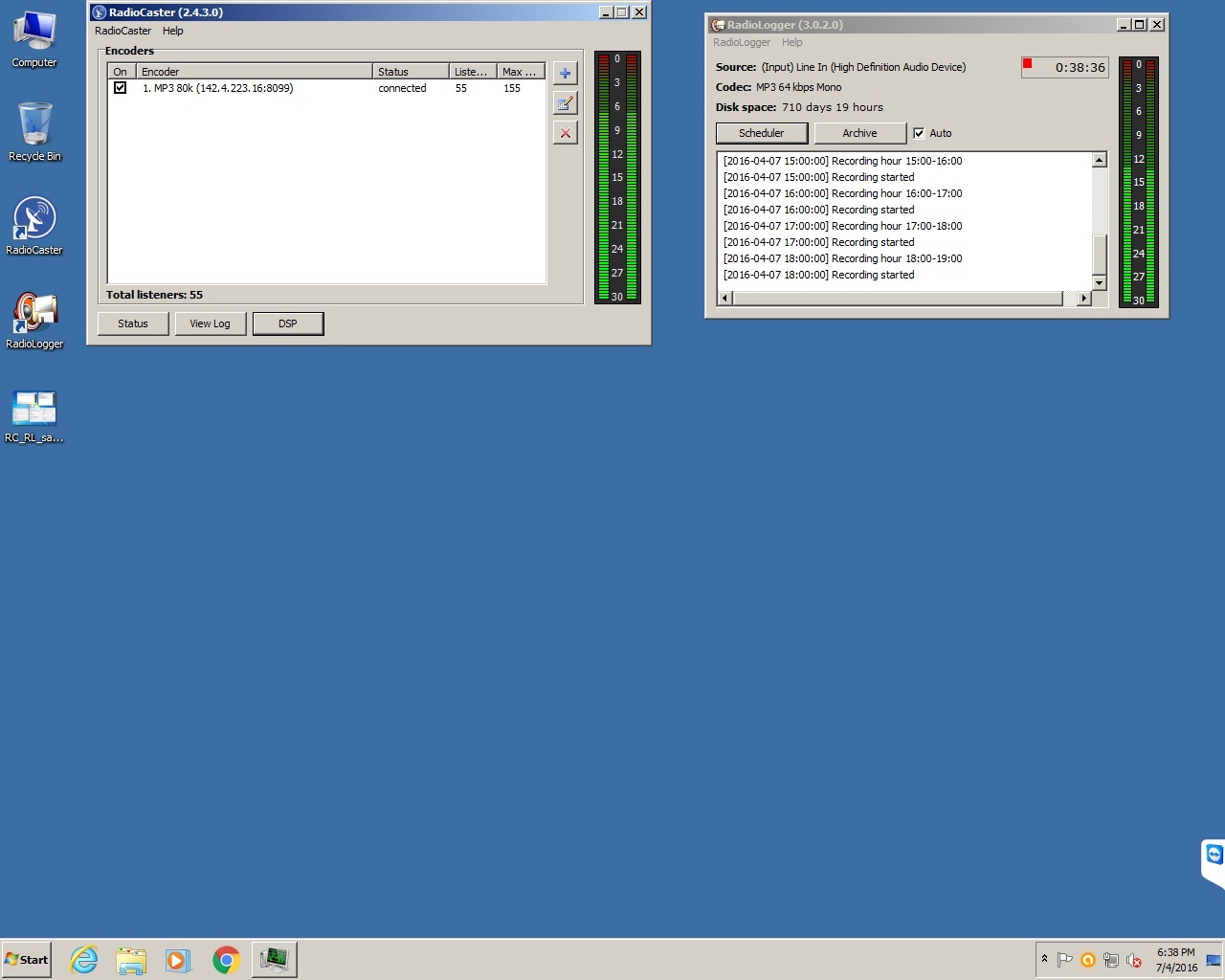The width and height of the screenshot is (1225, 980).
Task: Open the Scheduler in RadioLogger
Action: coord(762,133)
